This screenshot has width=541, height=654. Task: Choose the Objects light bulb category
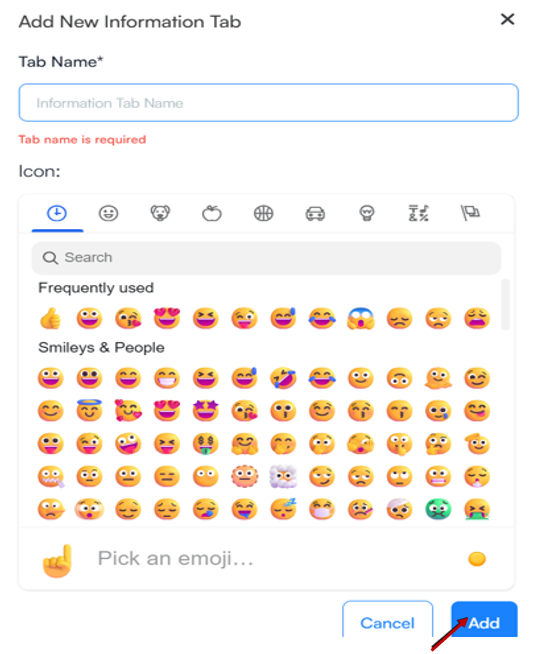(367, 213)
